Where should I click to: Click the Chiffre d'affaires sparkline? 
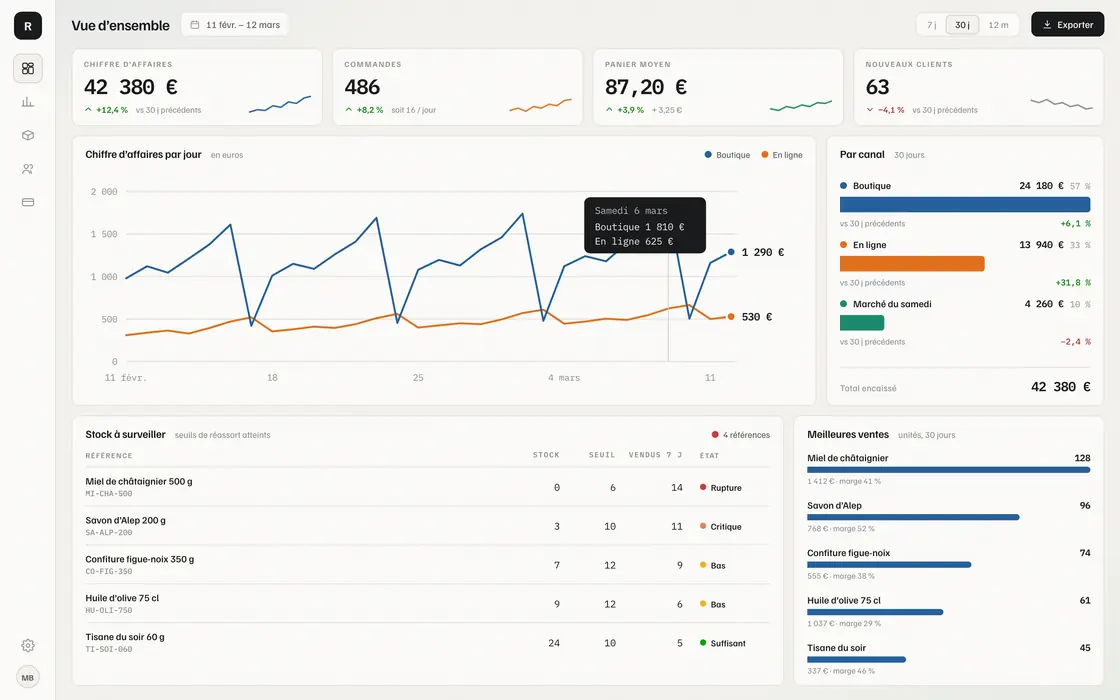(x=280, y=104)
